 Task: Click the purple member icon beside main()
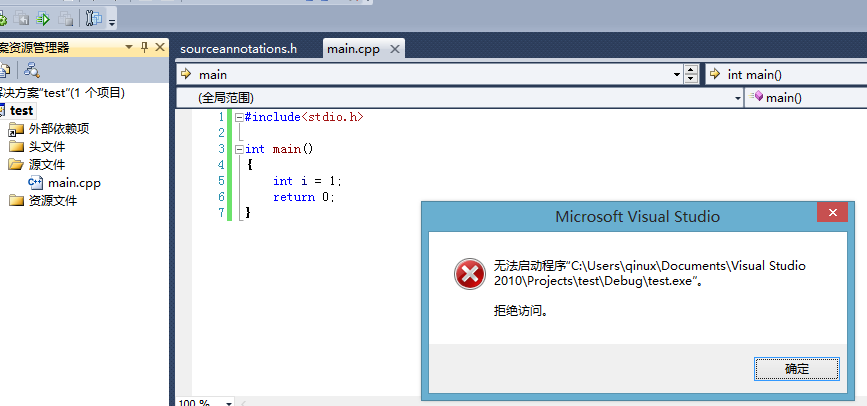(757, 97)
